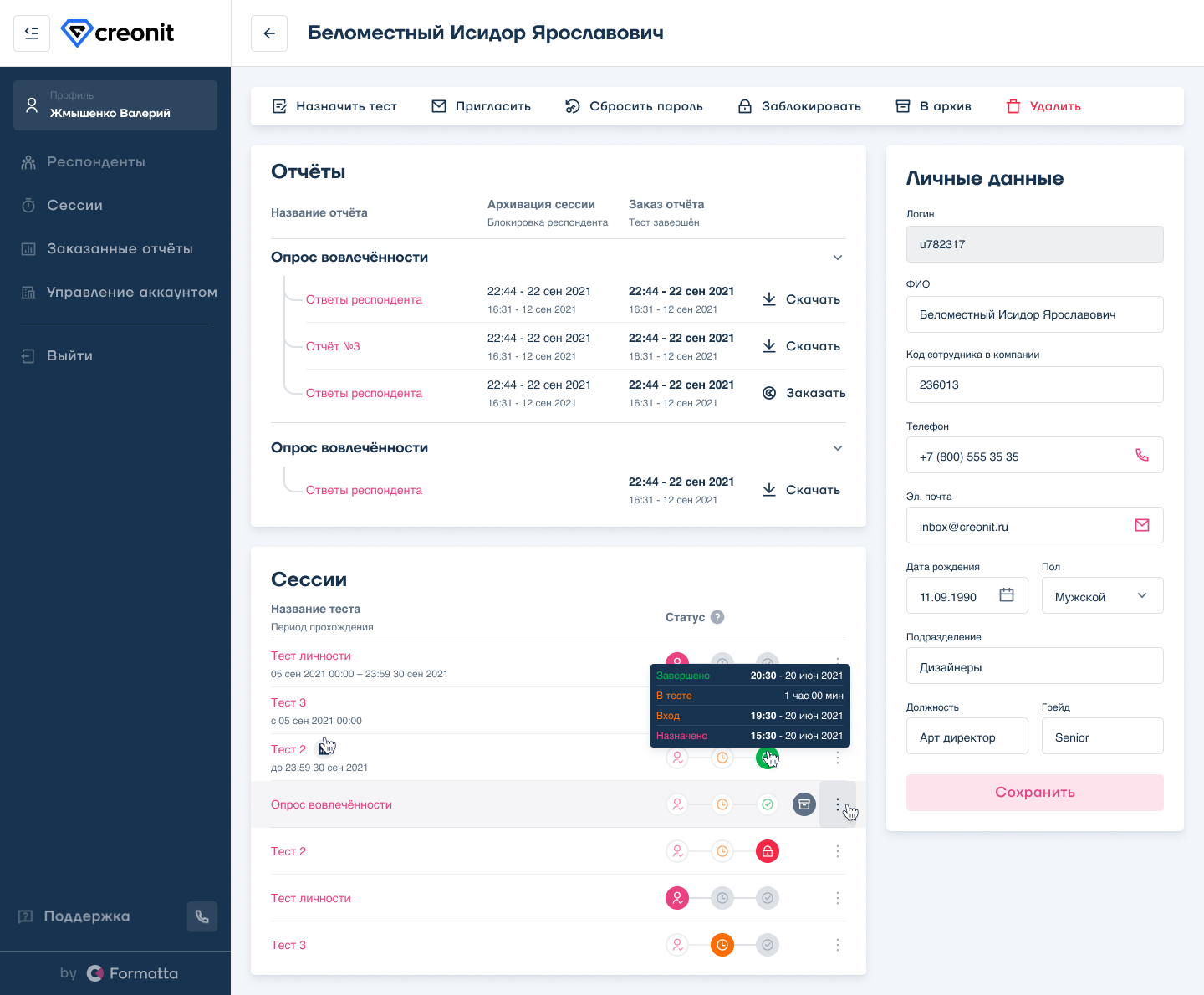Click orange clock status icon in Тест 3 row
Screen dimensions: 1204x995
click(722, 945)
